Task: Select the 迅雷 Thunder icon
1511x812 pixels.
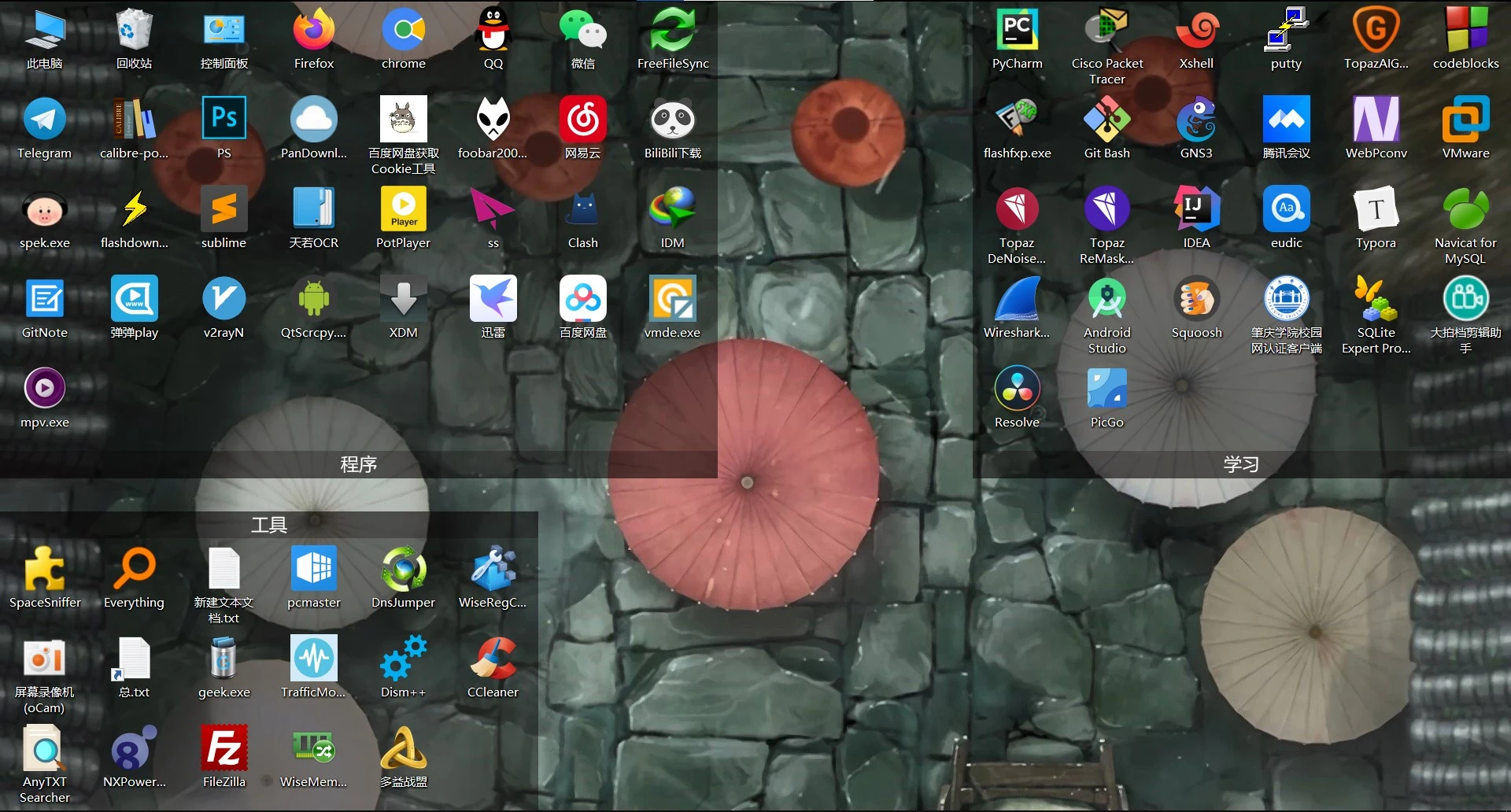Action: pos(493,299)
